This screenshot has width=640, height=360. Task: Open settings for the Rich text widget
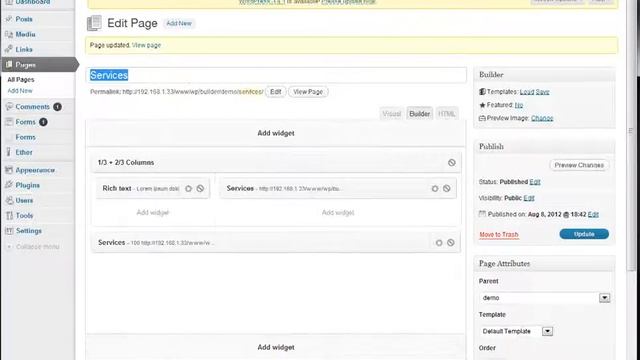[189, 189]
